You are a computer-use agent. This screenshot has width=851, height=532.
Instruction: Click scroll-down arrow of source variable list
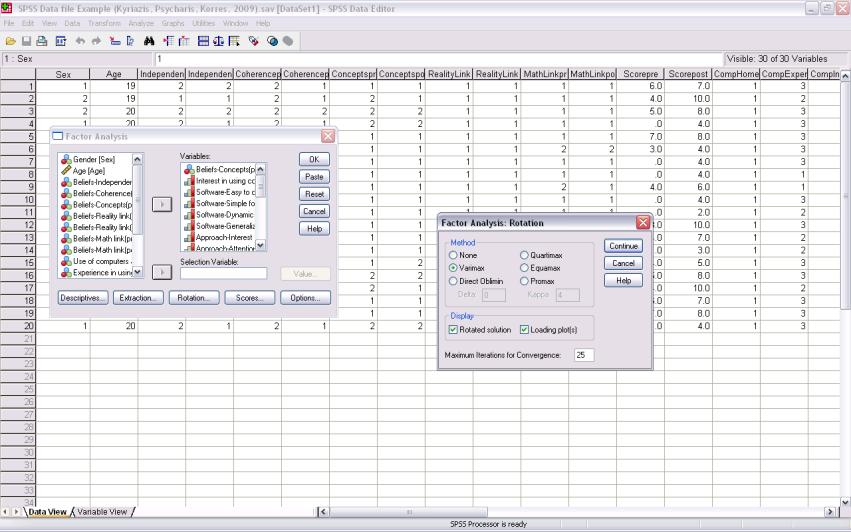137,272
